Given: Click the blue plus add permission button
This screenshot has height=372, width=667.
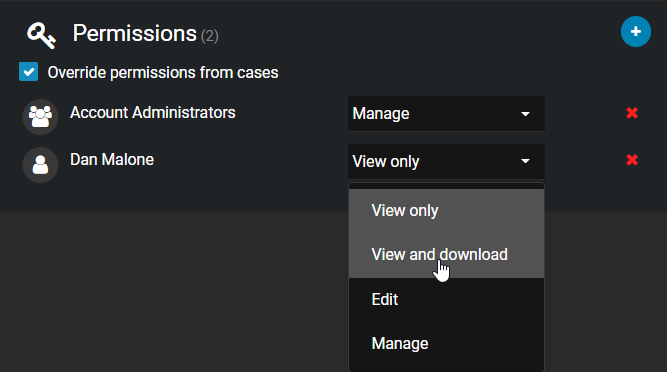Looking at the screenshot, I should point(636,31).
